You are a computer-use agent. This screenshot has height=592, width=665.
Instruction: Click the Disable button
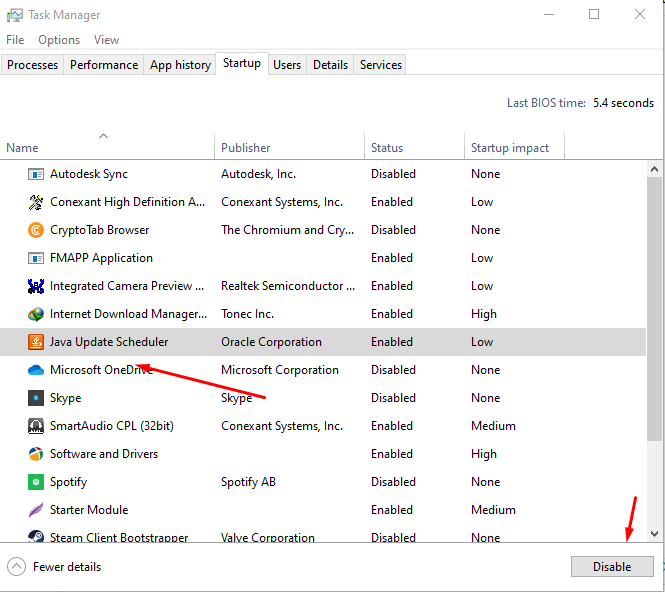tap(612, 567)
